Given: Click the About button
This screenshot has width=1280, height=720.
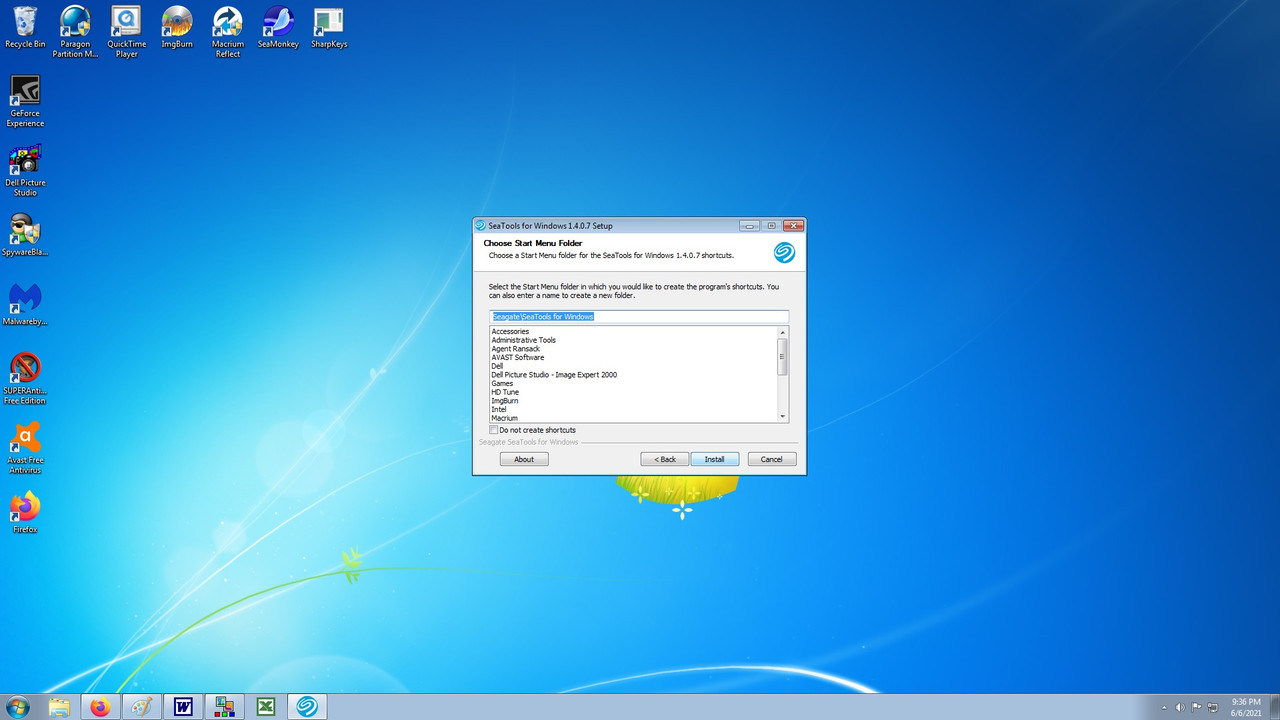Looking at the screenshot, I should pos(524,459).
